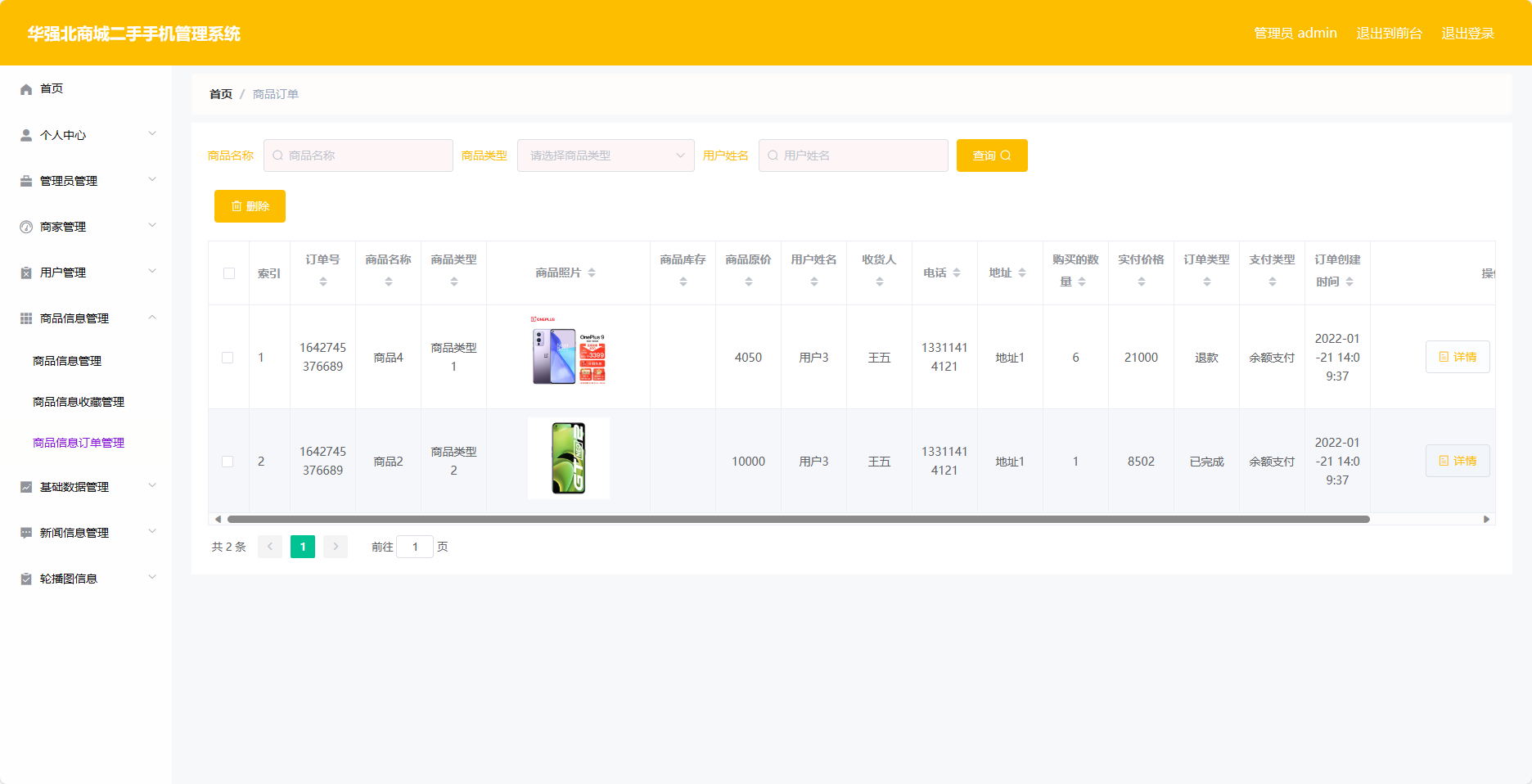Click the clipboard icon beside 轮播图信息
1532x784 pixels.
[26, 579]
